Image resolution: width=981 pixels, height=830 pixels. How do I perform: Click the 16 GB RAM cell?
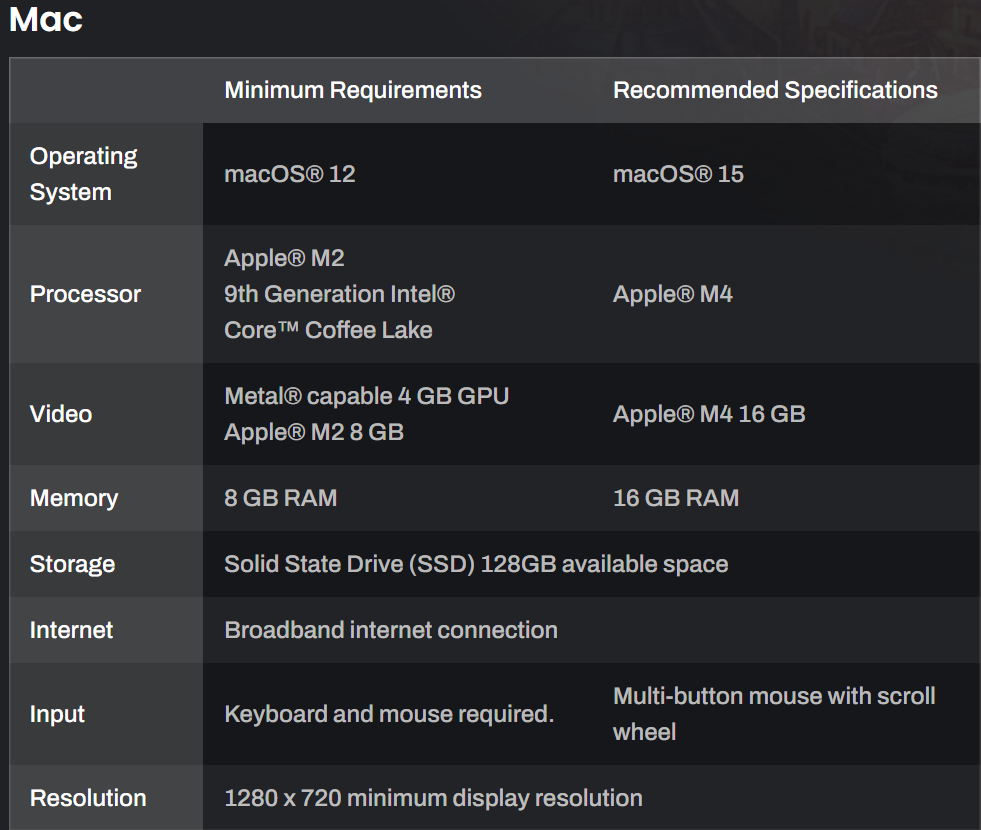click(676, 498)
